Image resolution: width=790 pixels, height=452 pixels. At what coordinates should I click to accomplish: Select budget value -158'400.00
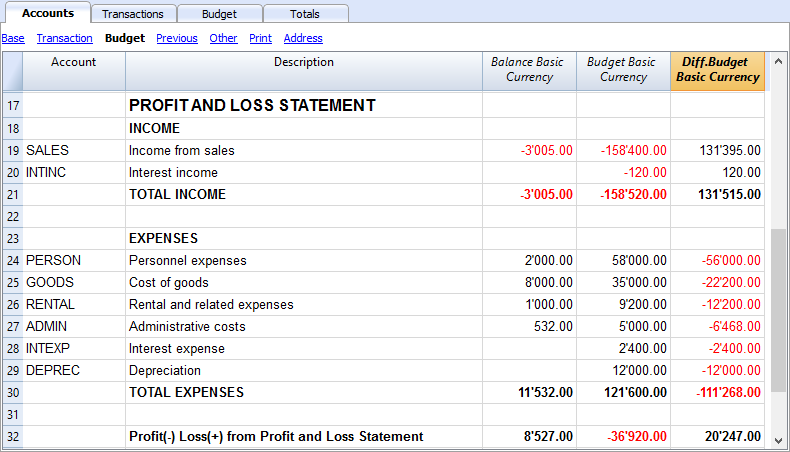pos(623,151)
